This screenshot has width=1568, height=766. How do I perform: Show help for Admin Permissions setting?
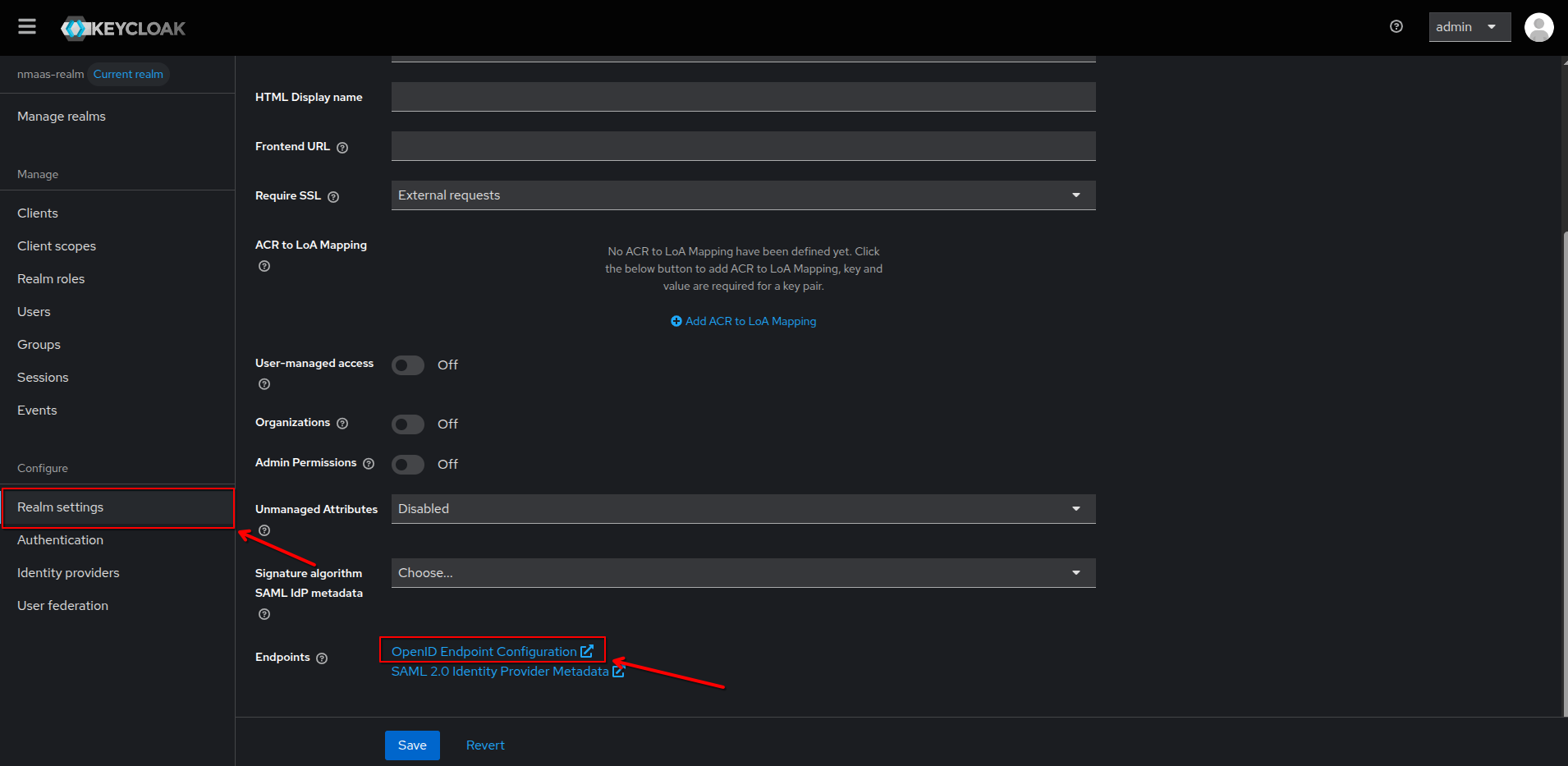pos(369,464)
